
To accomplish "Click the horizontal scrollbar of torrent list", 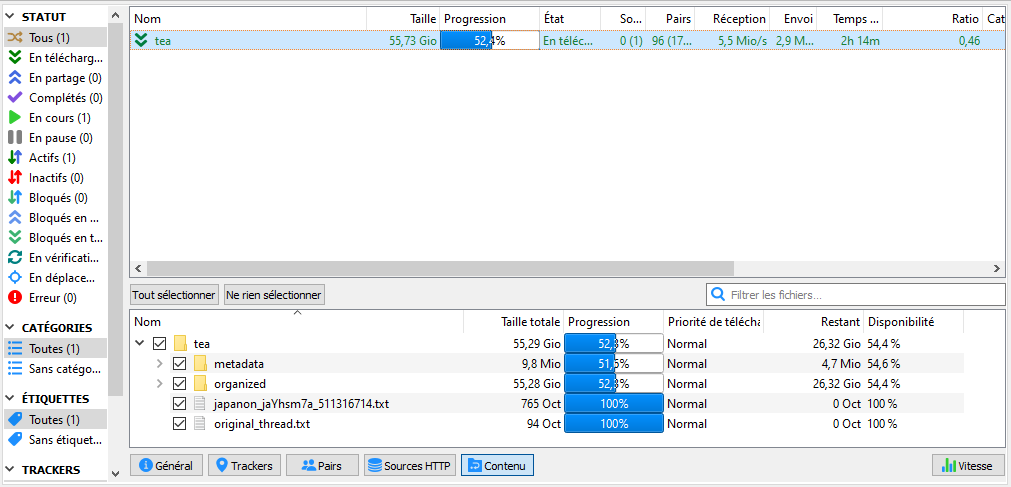I will 440,268.
